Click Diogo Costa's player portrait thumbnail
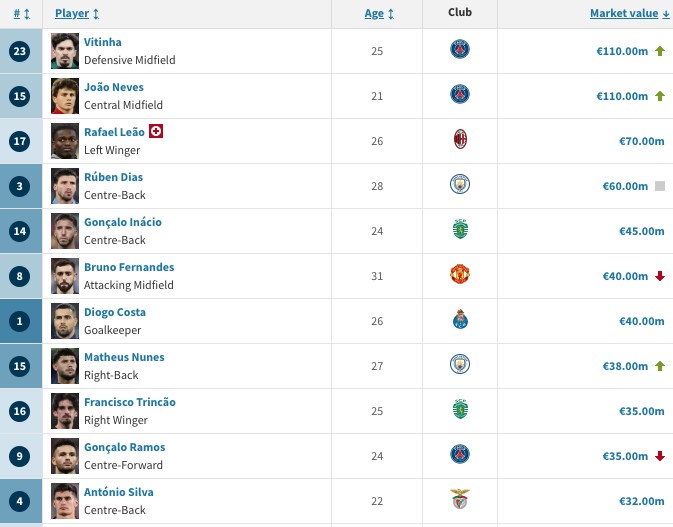 pyautogui.click(x=65, y=321)
